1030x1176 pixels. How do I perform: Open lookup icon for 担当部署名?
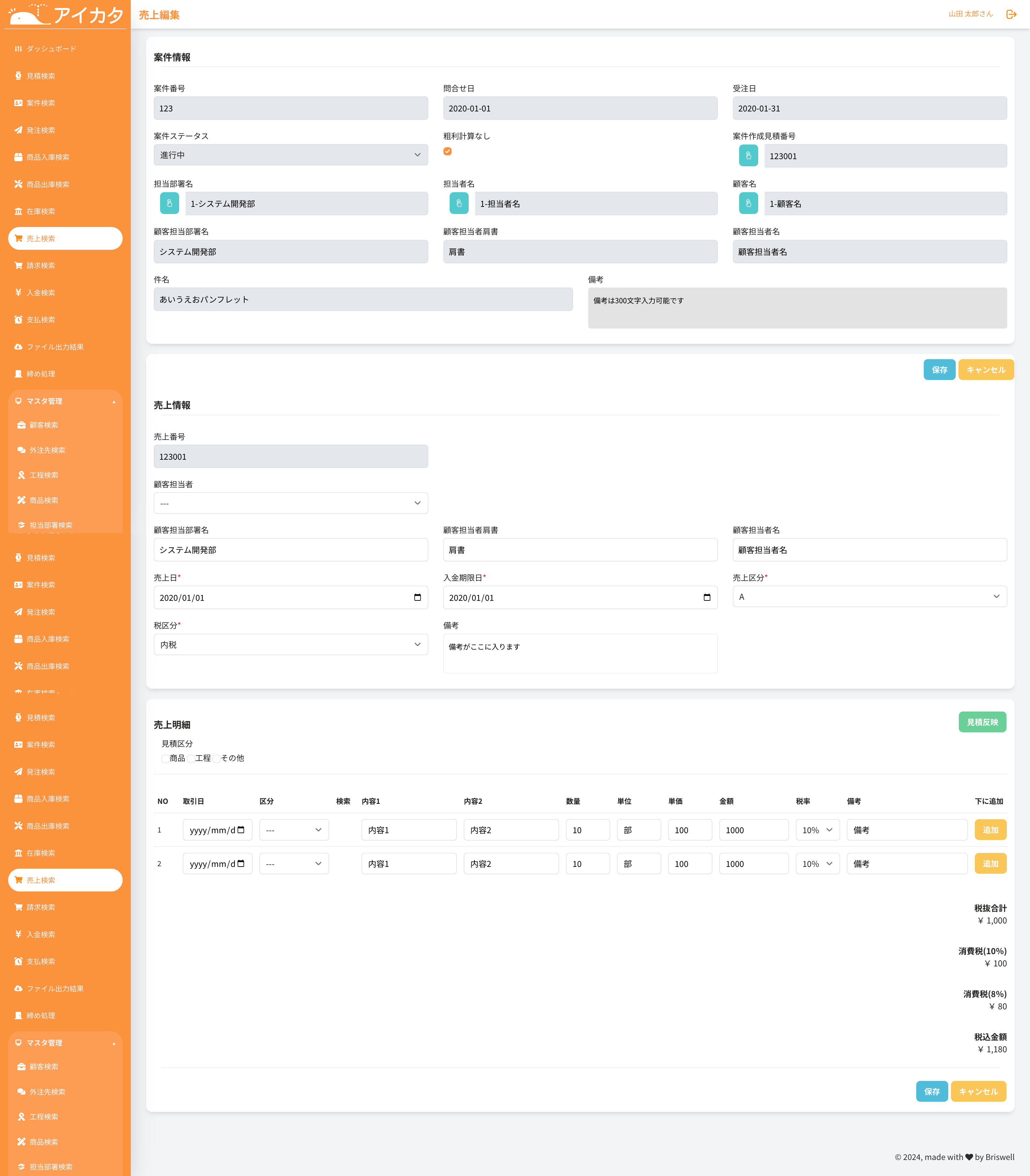point(169,203)
